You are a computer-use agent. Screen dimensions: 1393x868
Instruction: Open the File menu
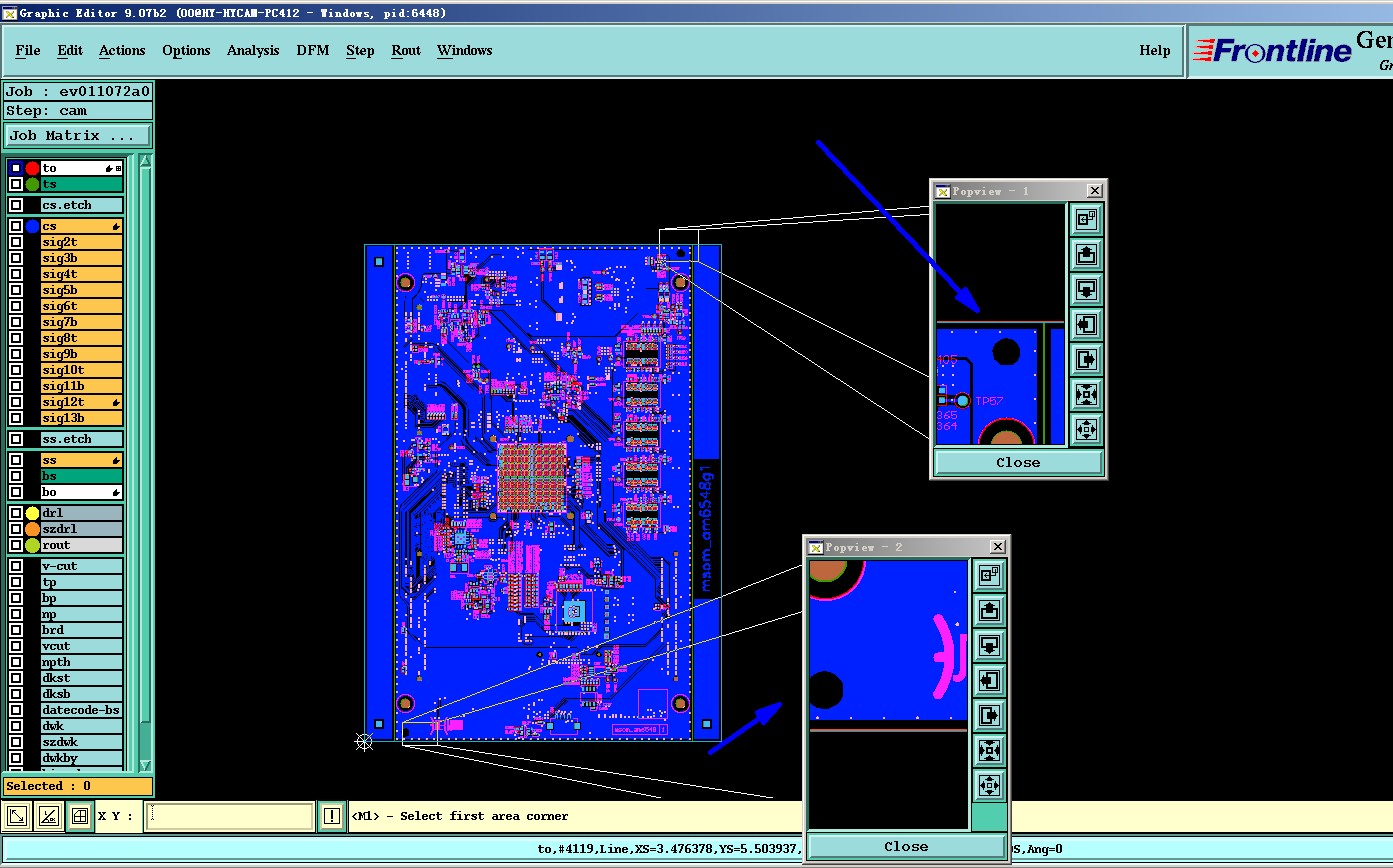[28, 50]
